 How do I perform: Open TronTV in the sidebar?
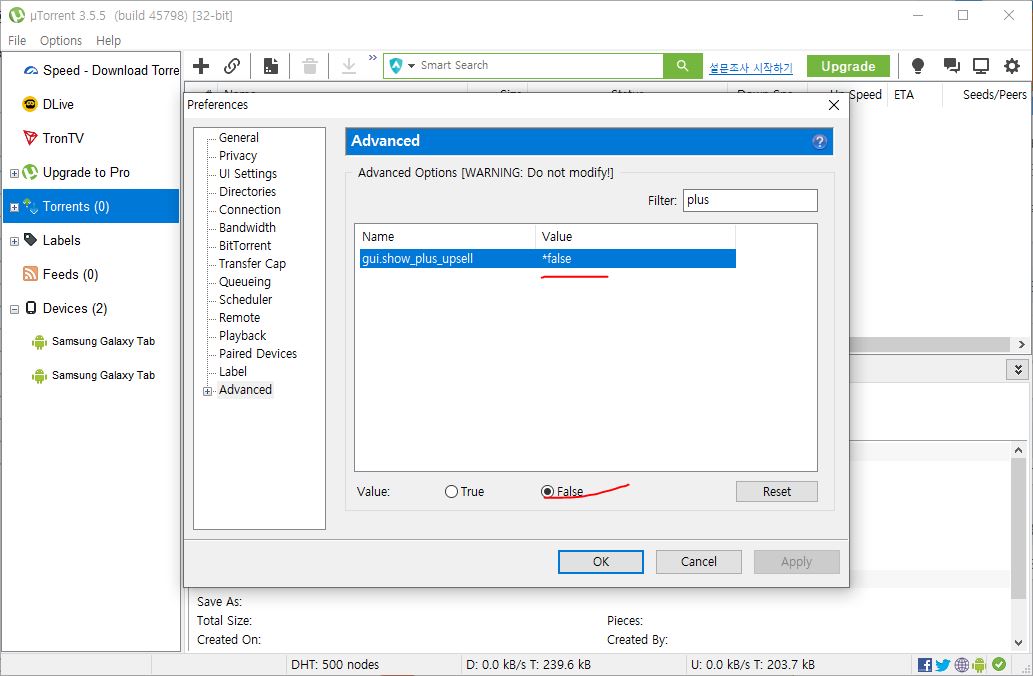pyautogui.click(x=53, y=138)
